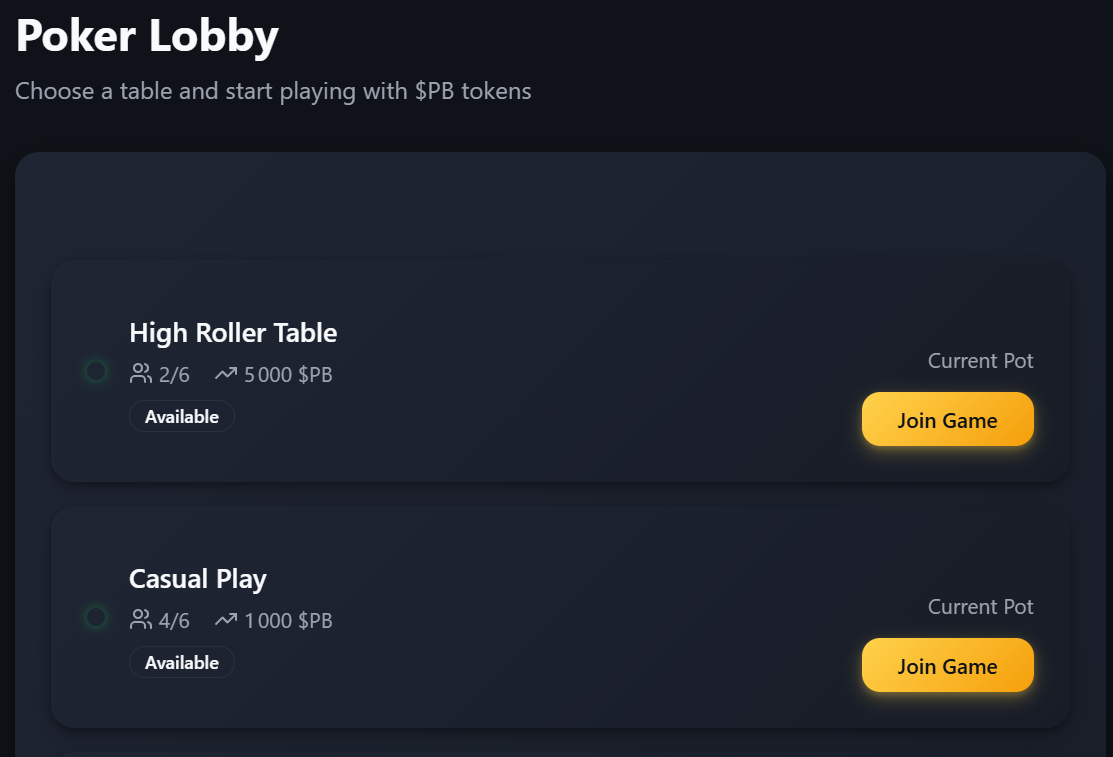1113x757 pixels.
Task: Click the green status dot for Casual Play
Action: [x=96, y=617]
